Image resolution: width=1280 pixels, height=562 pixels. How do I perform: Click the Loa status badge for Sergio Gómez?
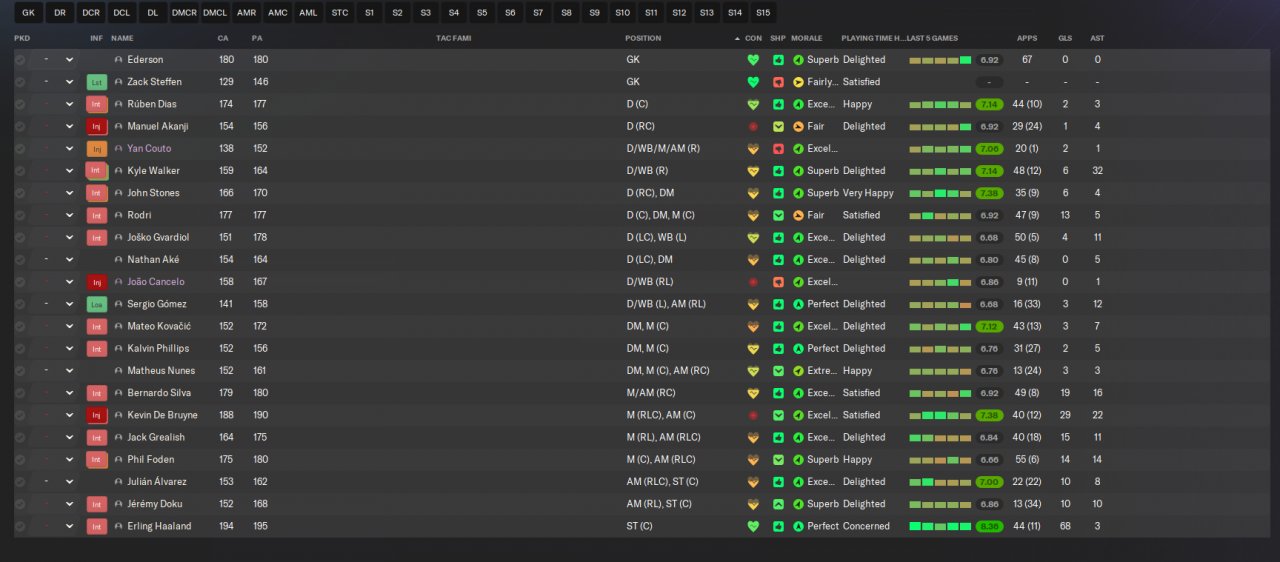(97, 304)
